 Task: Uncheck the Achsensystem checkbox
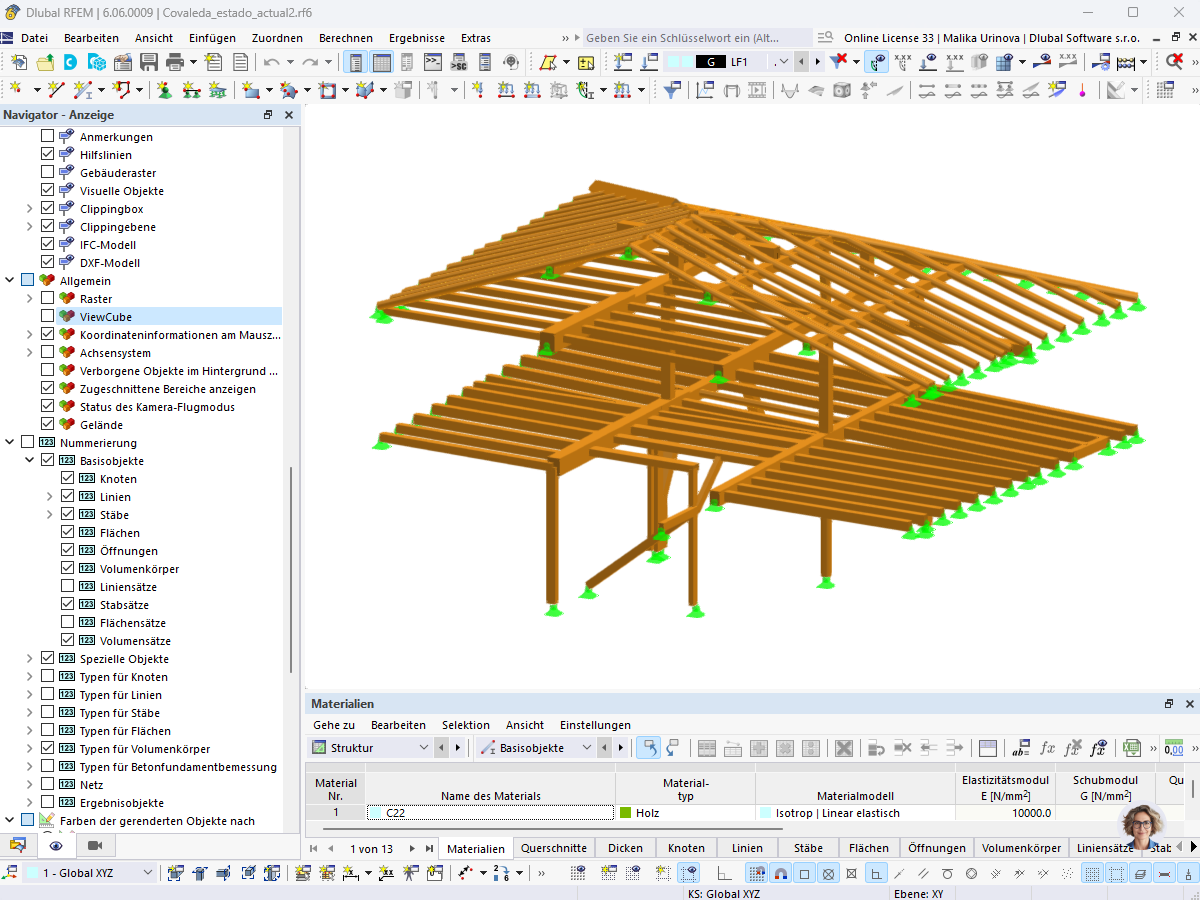pos(47,353)
